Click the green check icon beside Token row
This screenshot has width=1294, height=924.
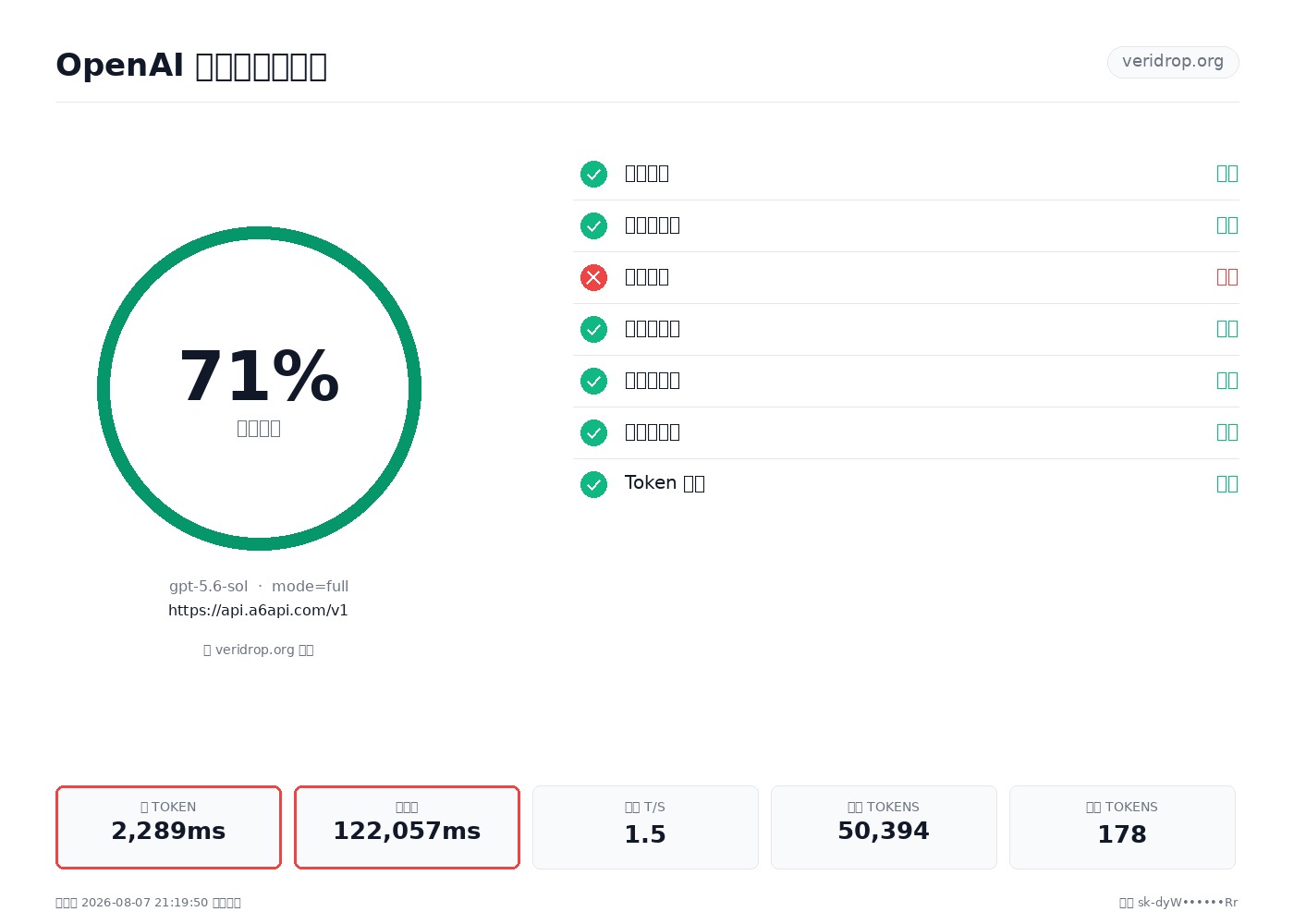tap(593, 484)
